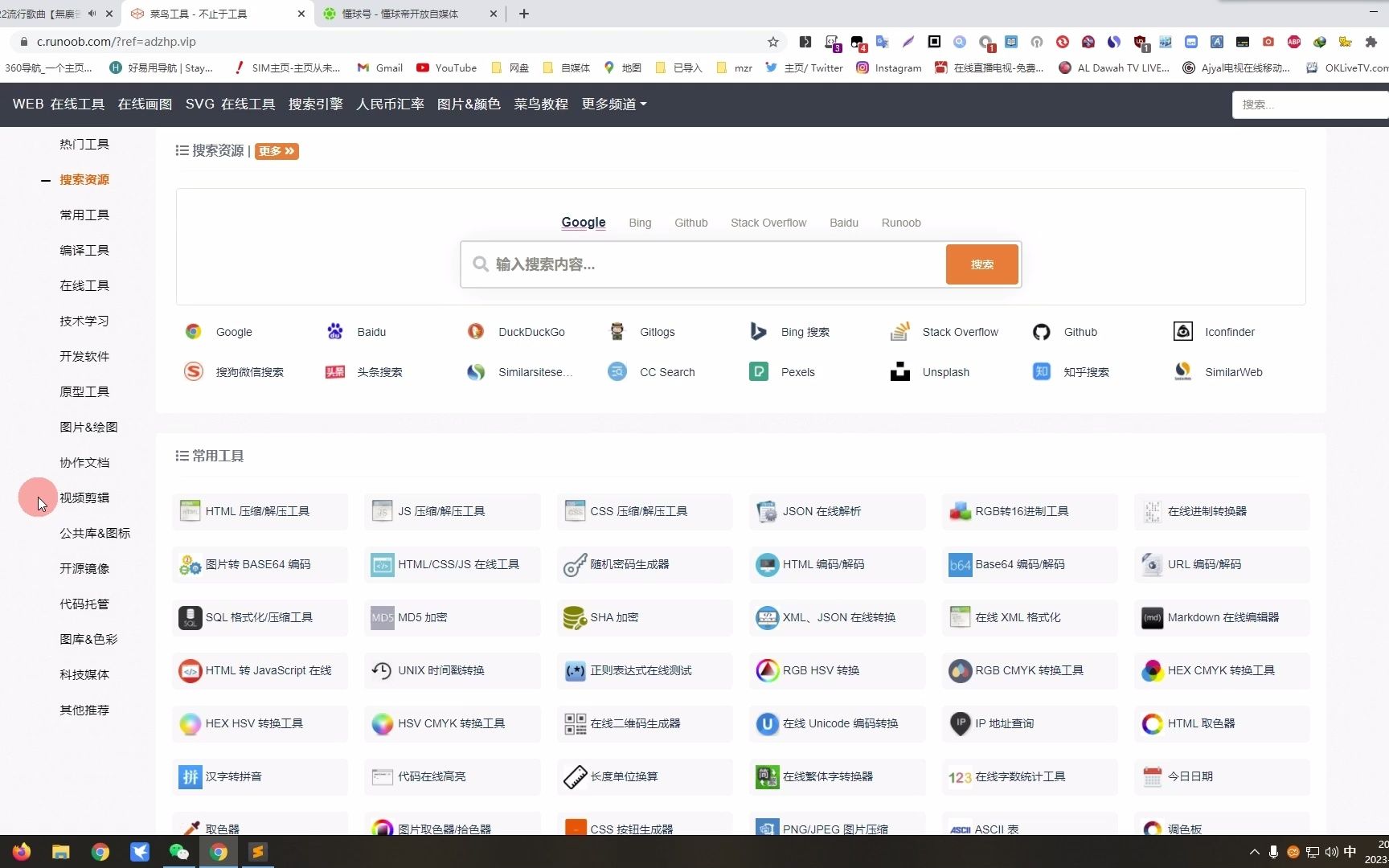Image resolution: width=1389 pixels, height=868 pixels.
Task: Open the SimilarWeb icon
Action: (x=1182, y=371)
